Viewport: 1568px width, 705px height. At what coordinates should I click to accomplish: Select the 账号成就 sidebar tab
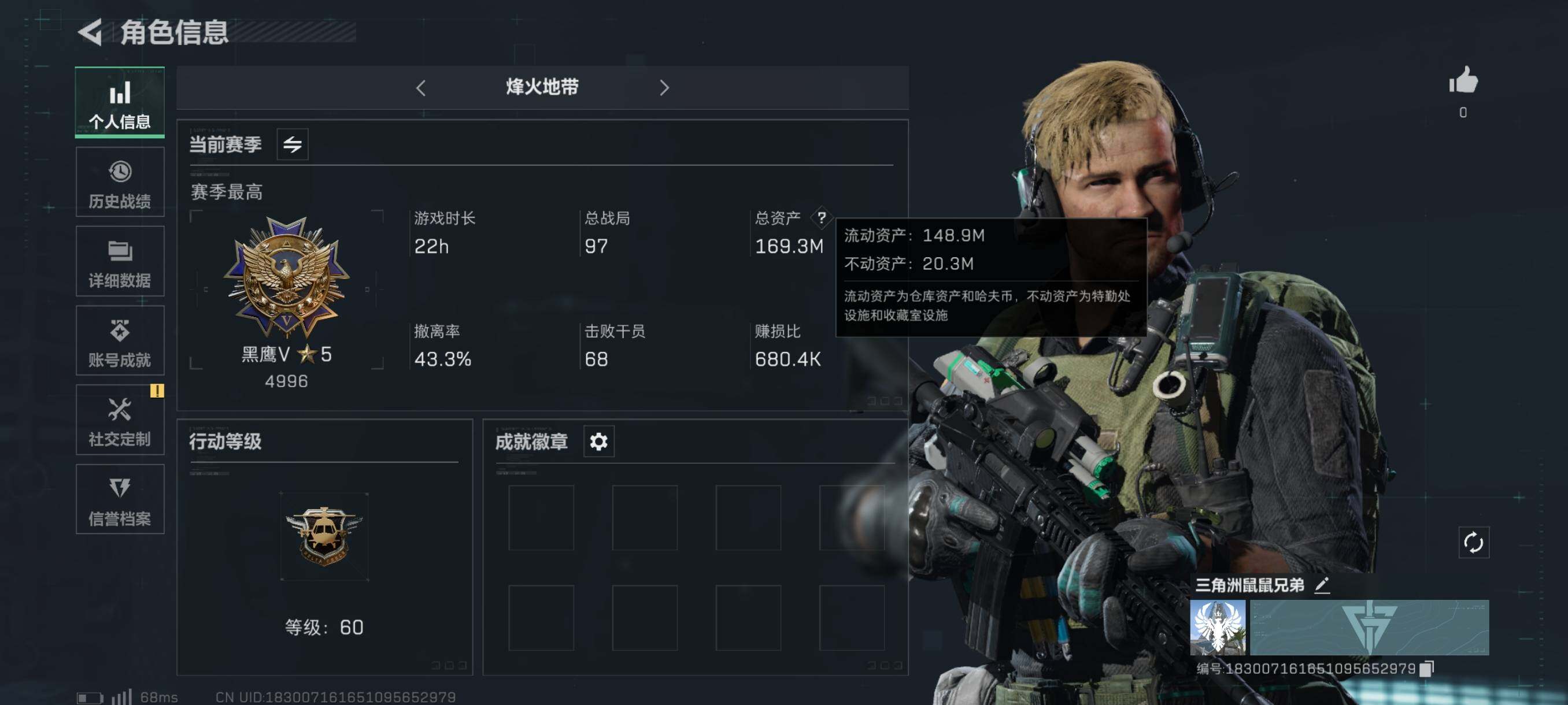coord(120,340)
